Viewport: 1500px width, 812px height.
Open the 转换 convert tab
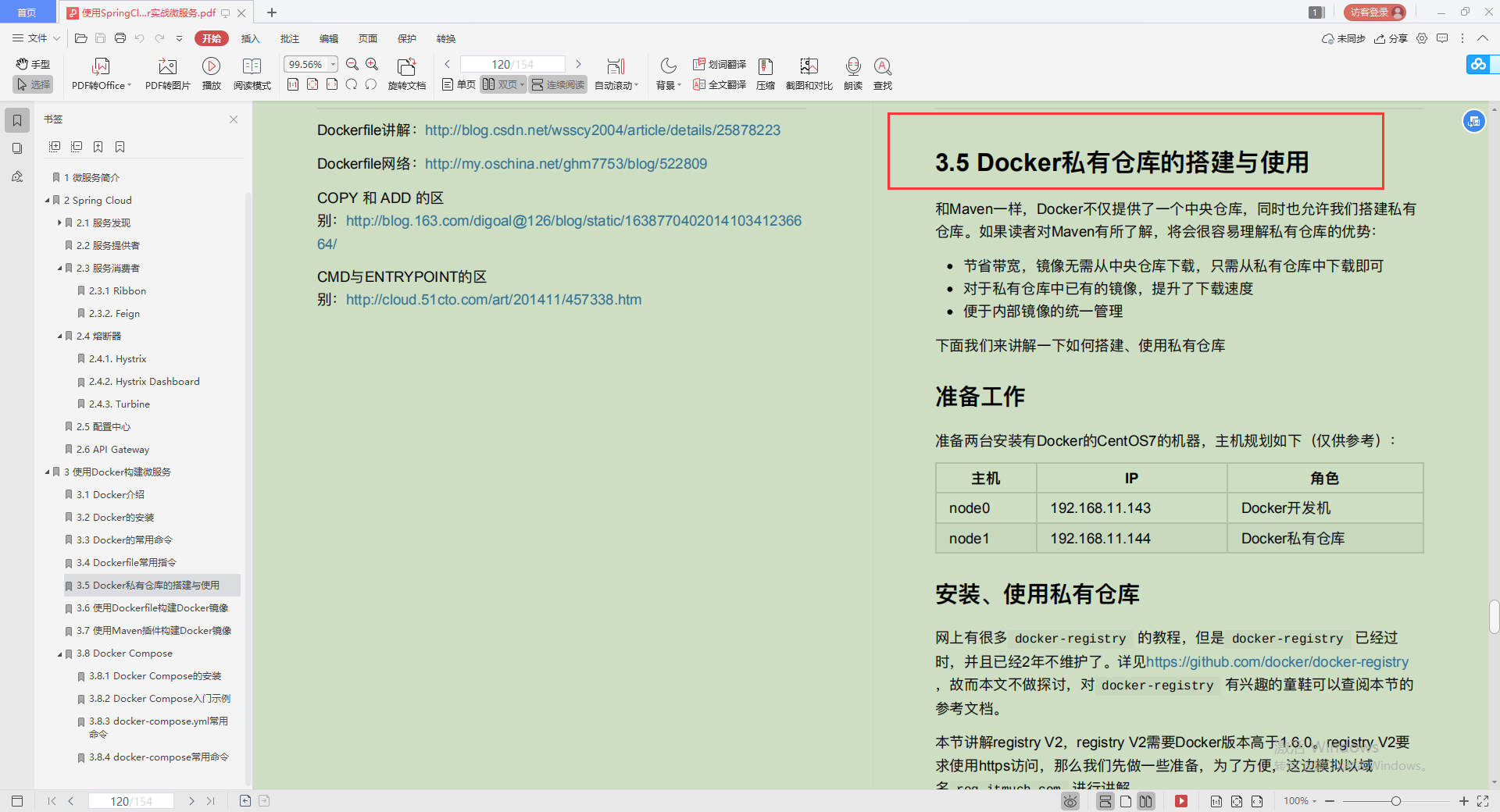pos(445,38)
